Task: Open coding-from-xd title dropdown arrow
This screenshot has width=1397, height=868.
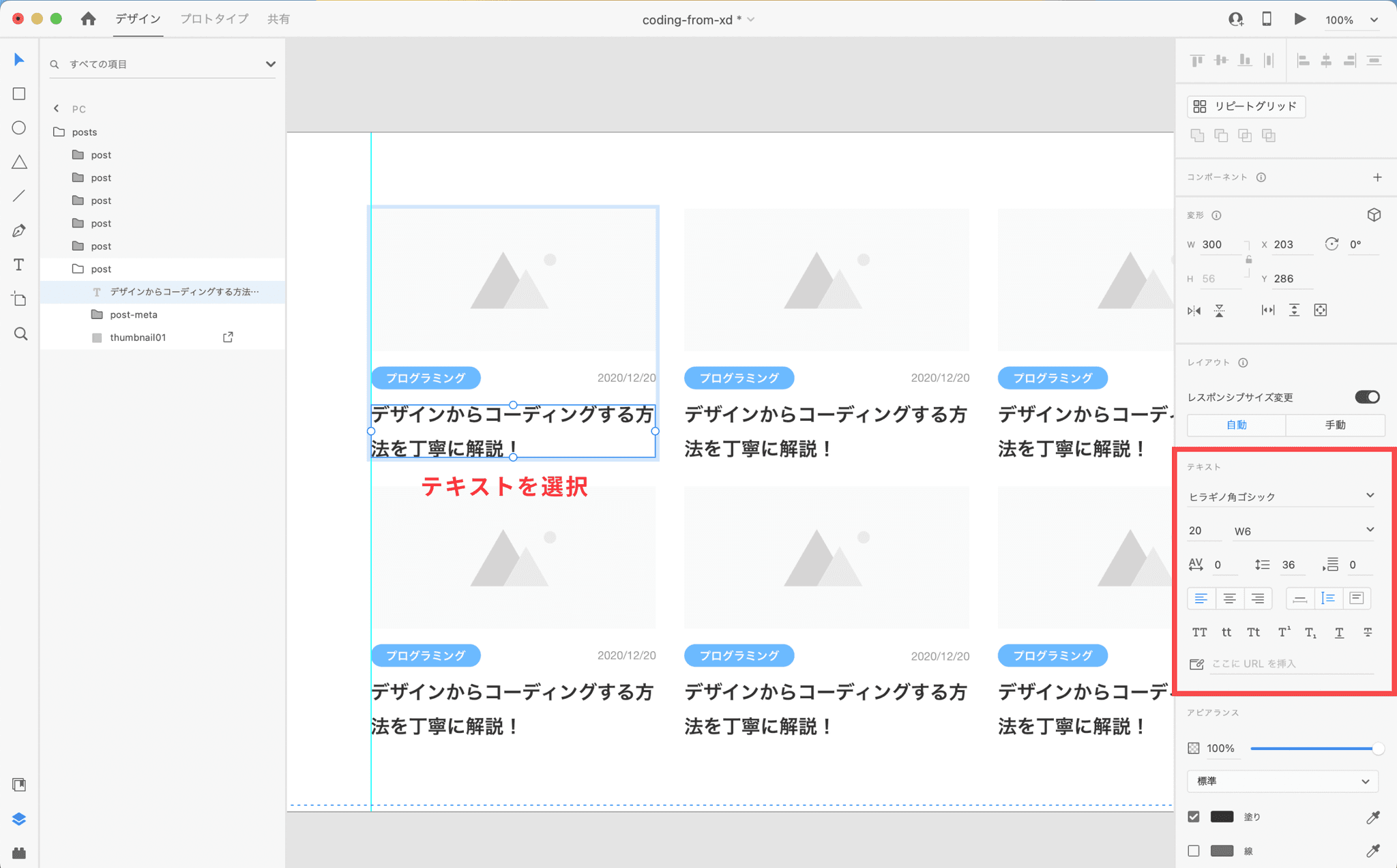Action: coord(751,20)
